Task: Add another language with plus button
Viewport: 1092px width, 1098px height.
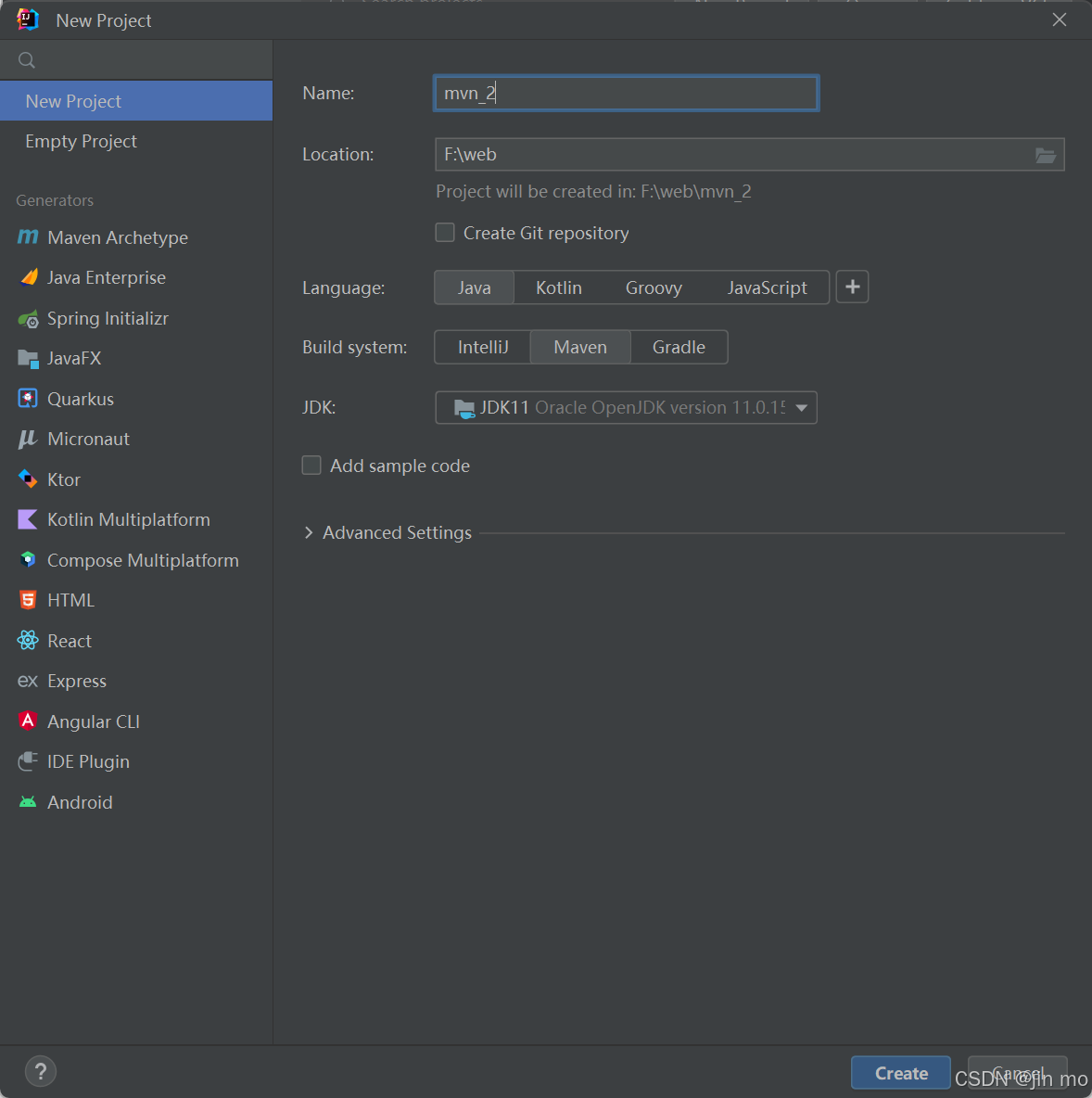Action: point(852,287)
